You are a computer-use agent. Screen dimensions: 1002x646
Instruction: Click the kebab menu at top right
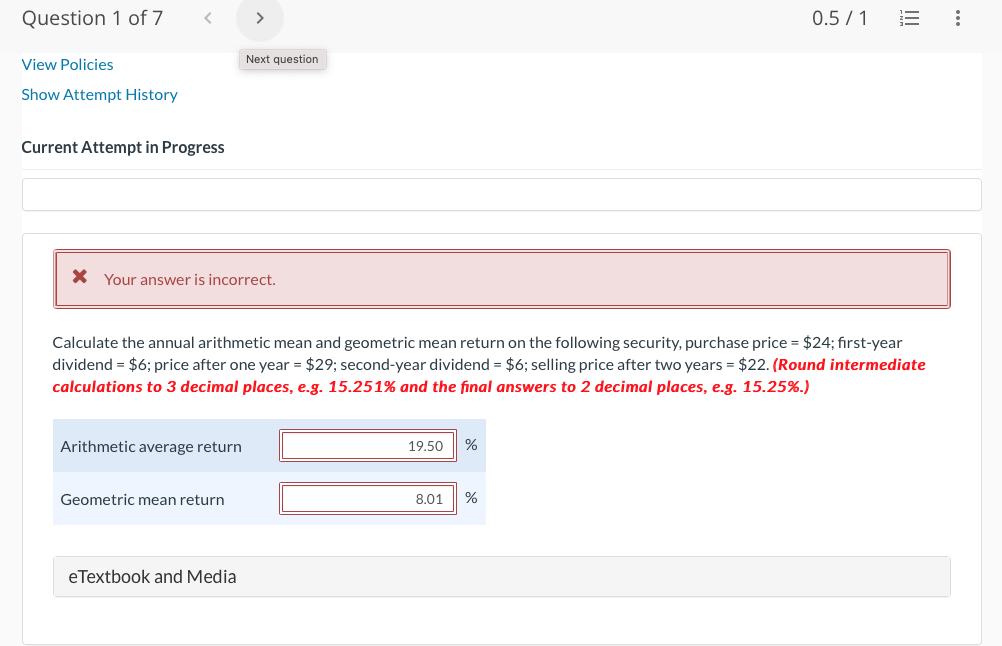coord(956,17)
